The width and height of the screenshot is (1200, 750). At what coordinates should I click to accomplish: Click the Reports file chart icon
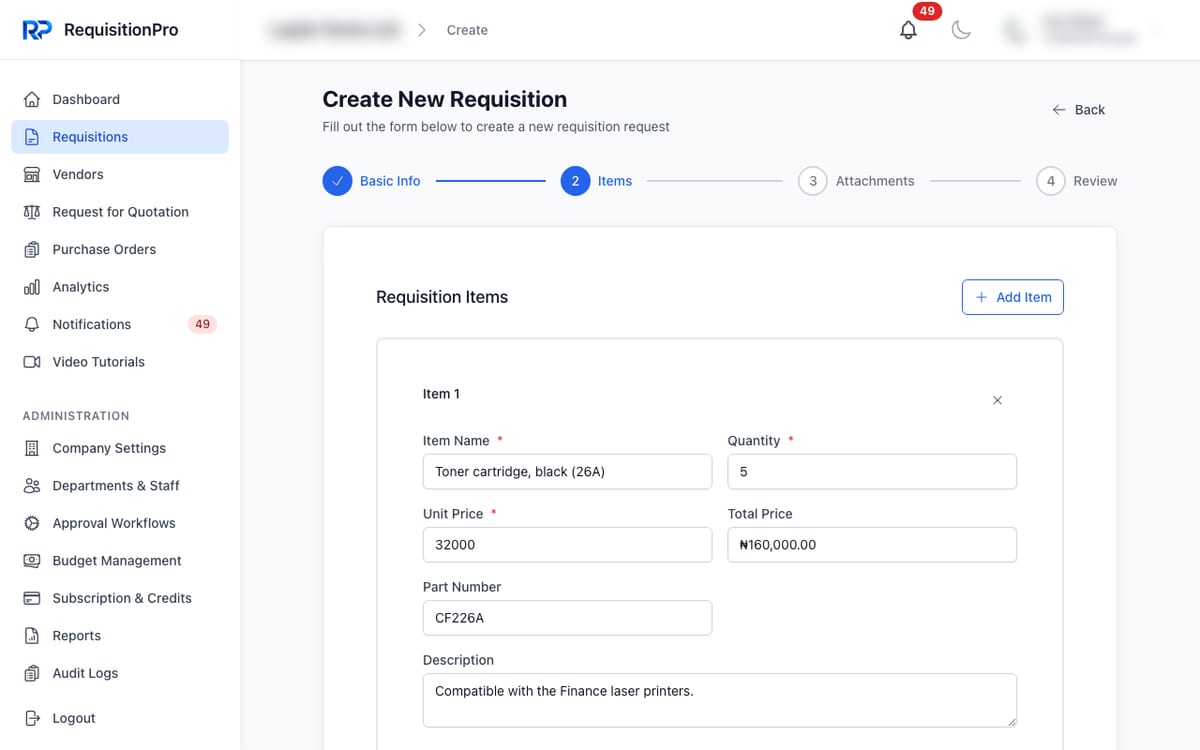(x=32, y=636)
